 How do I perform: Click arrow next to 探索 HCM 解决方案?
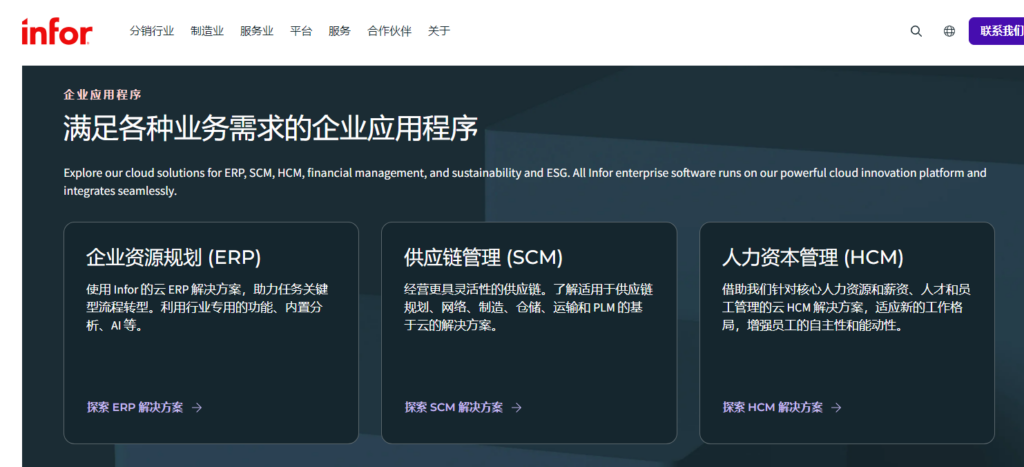pyautogui.click(x=836, y=408)
